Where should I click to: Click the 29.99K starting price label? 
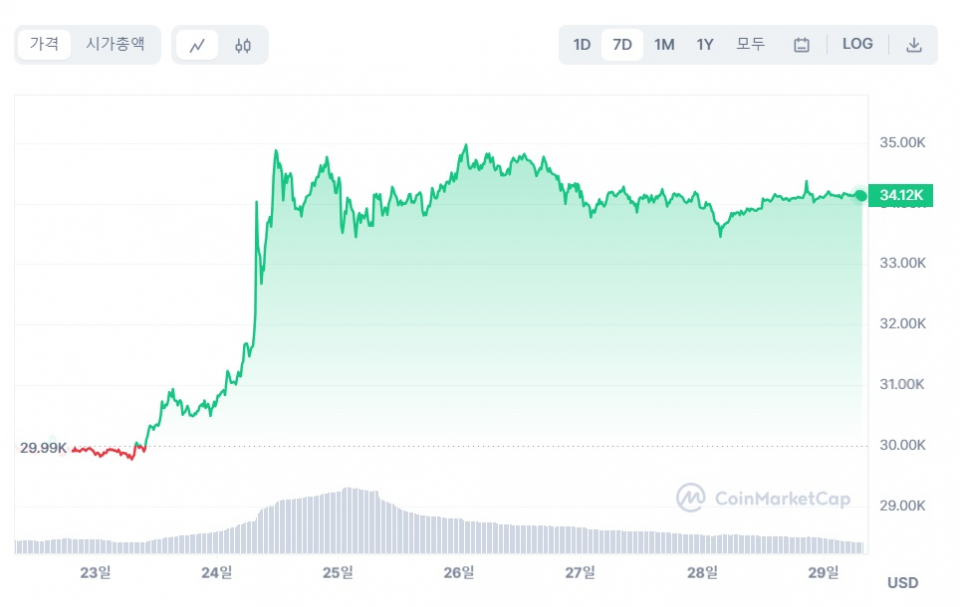point(43,448)
